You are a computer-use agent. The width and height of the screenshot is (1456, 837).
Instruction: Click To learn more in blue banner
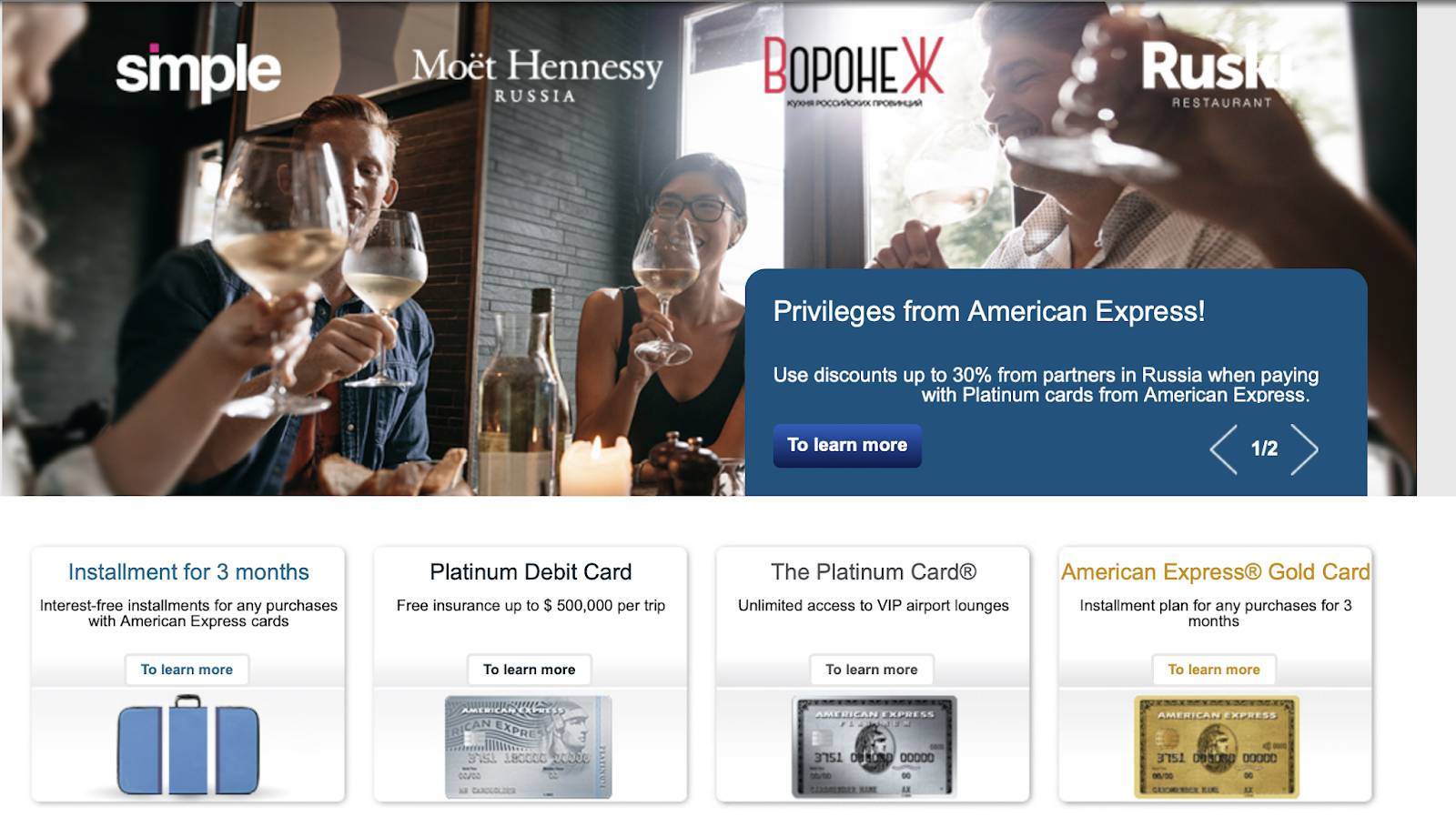[x=847, y=445]
